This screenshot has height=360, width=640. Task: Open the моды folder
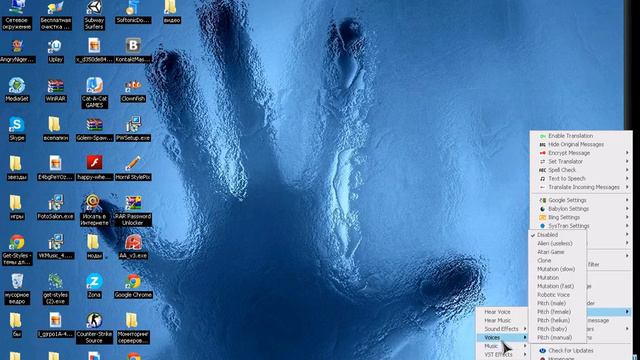pyautogui.click(x=94, y=247)
